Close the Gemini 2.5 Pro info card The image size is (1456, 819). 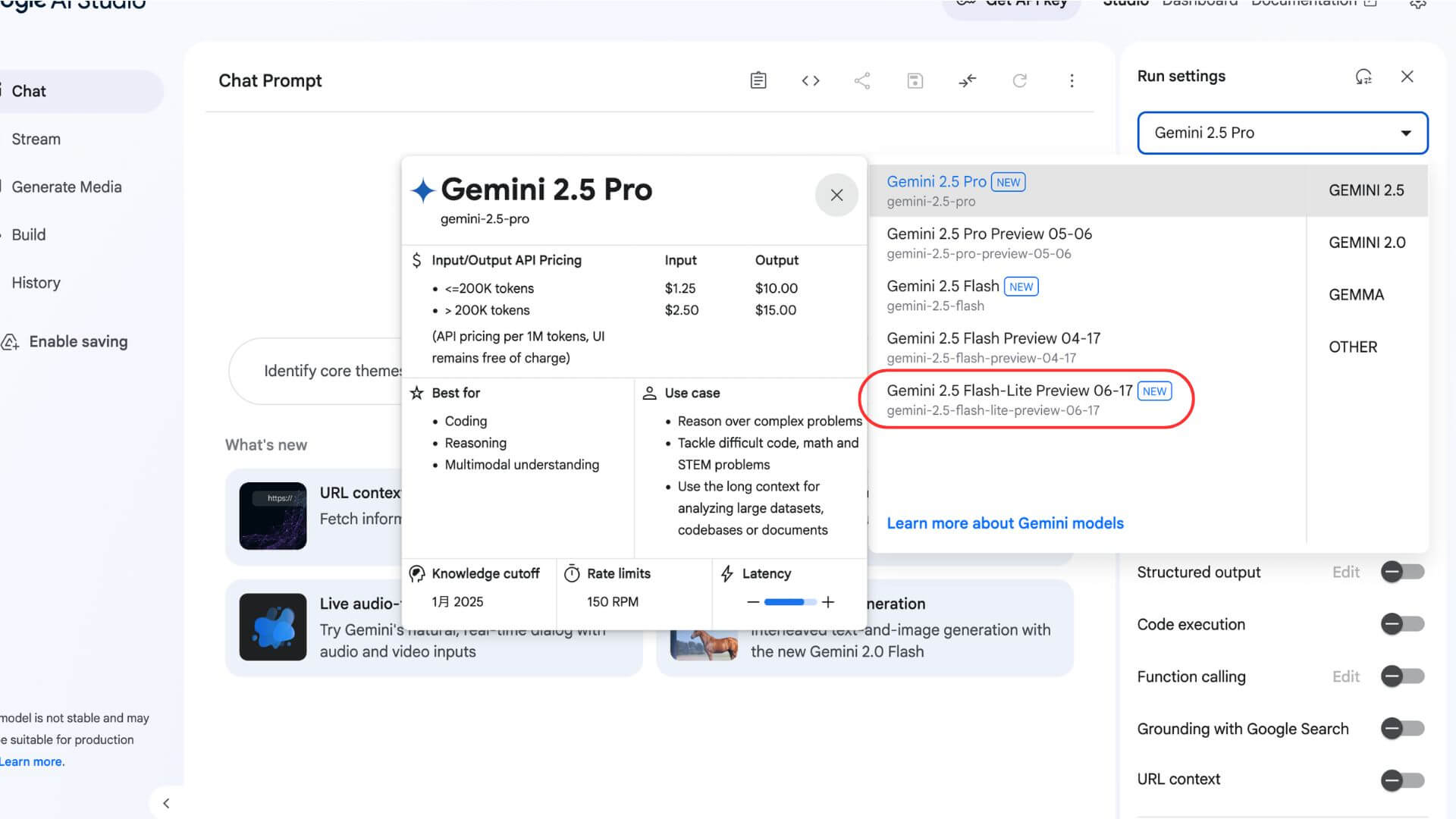(836, 195)
